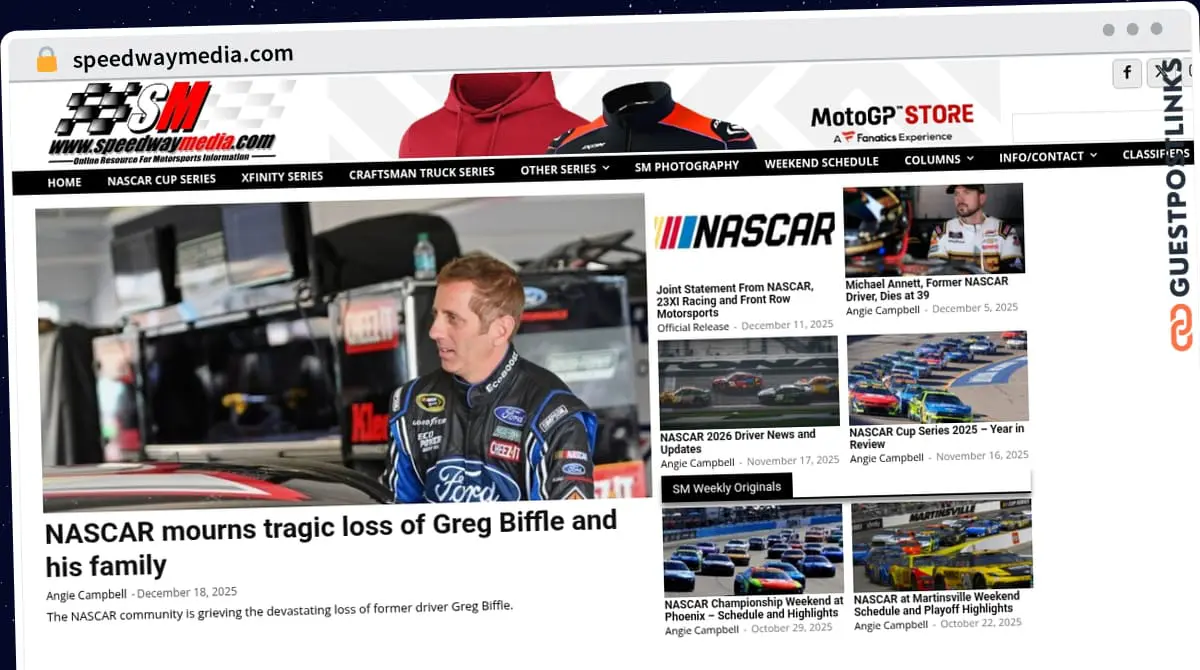Viewport: 1200px width, 670px height.
Task: Open 'Joint Statement From NASCAR, 23XI Racing' article
Action: [x=735, y=300]
